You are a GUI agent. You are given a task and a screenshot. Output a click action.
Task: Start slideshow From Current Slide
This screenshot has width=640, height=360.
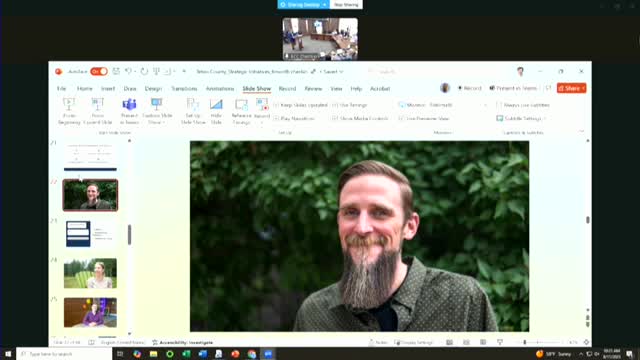click(98, 111)
